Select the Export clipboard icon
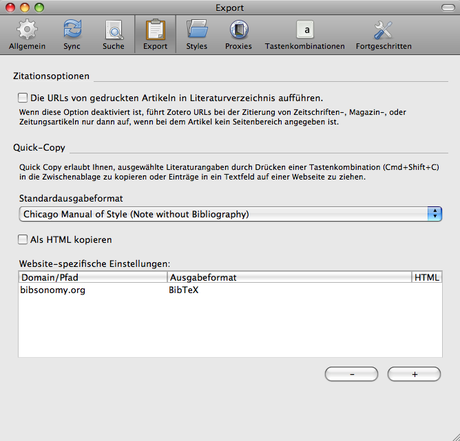 (x=155, y=30)
